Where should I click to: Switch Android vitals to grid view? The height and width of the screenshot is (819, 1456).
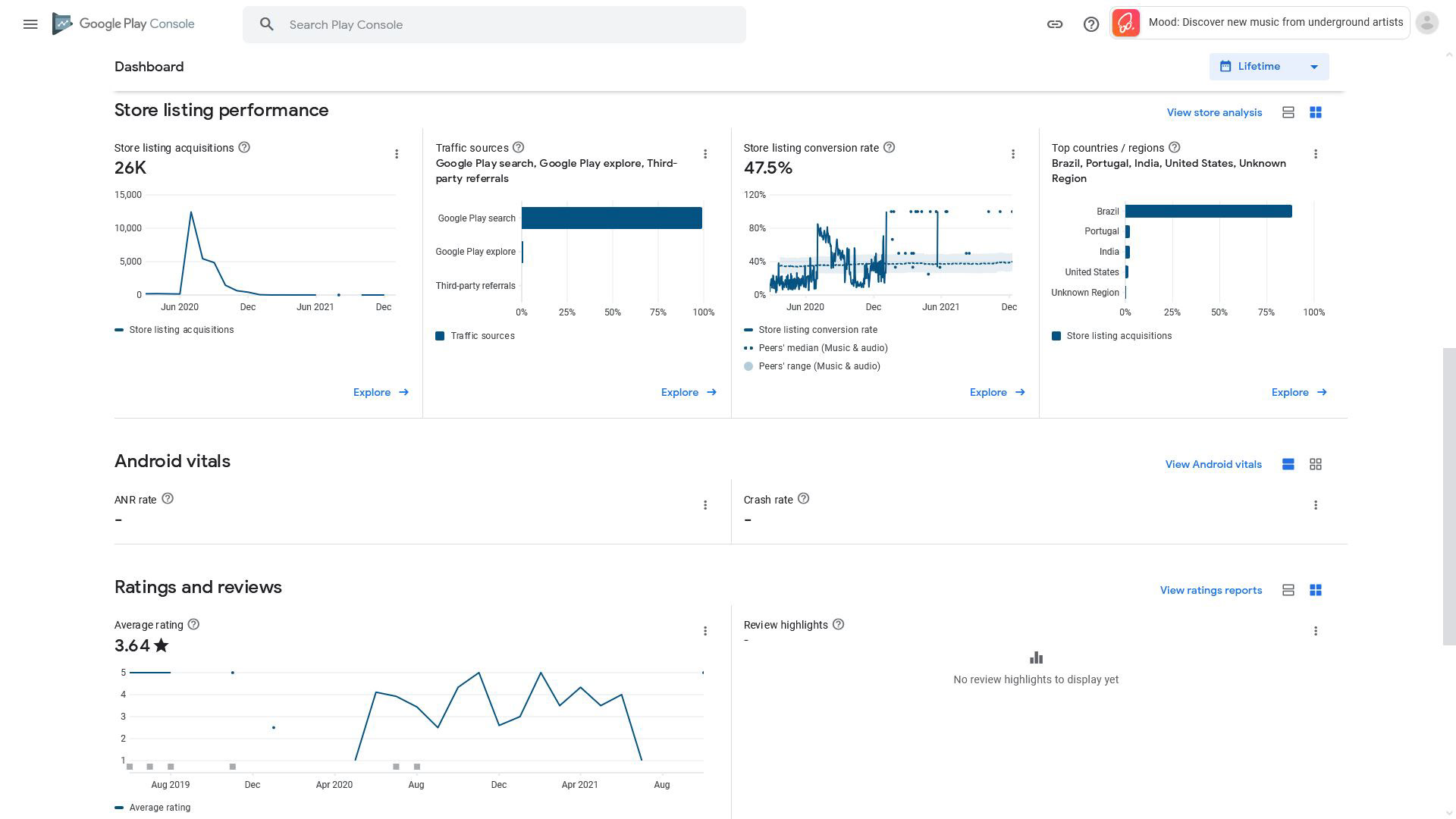[x=1316, y=464]
